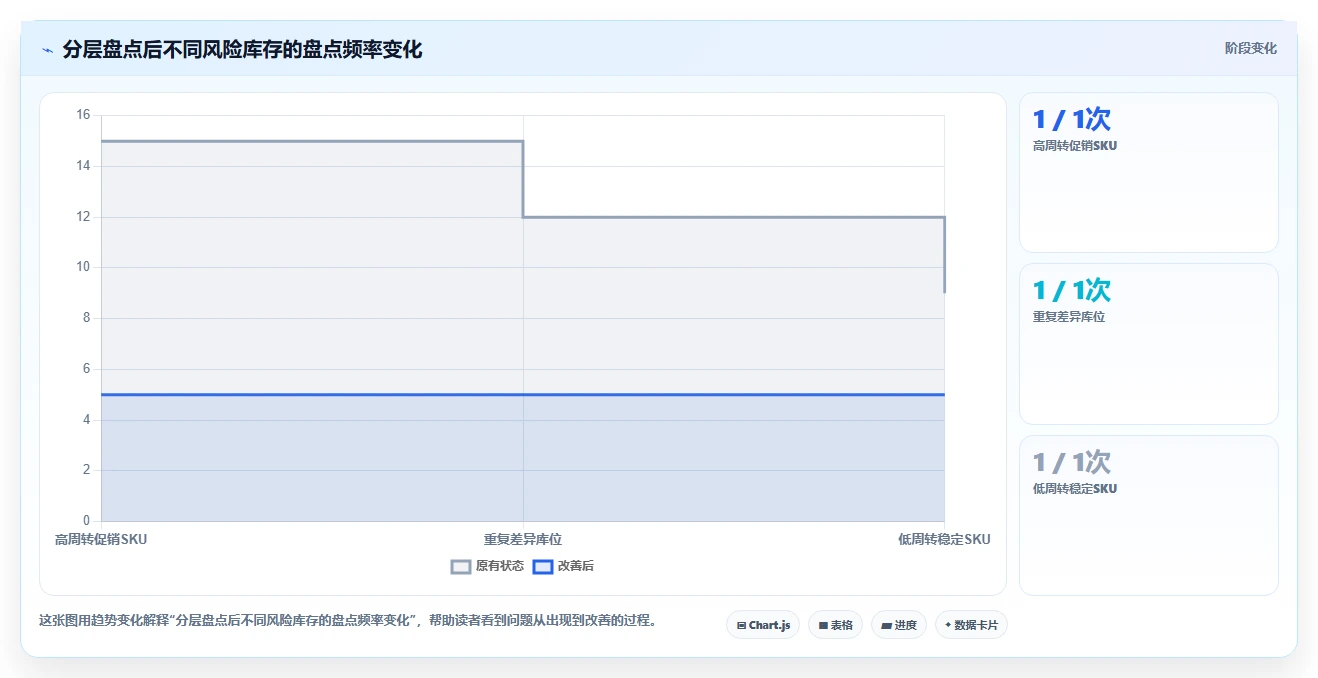This screenshot has width=1318, height=678.
Task: Click the blue 改善后 legend color box
Action: [x=543, y=567]
